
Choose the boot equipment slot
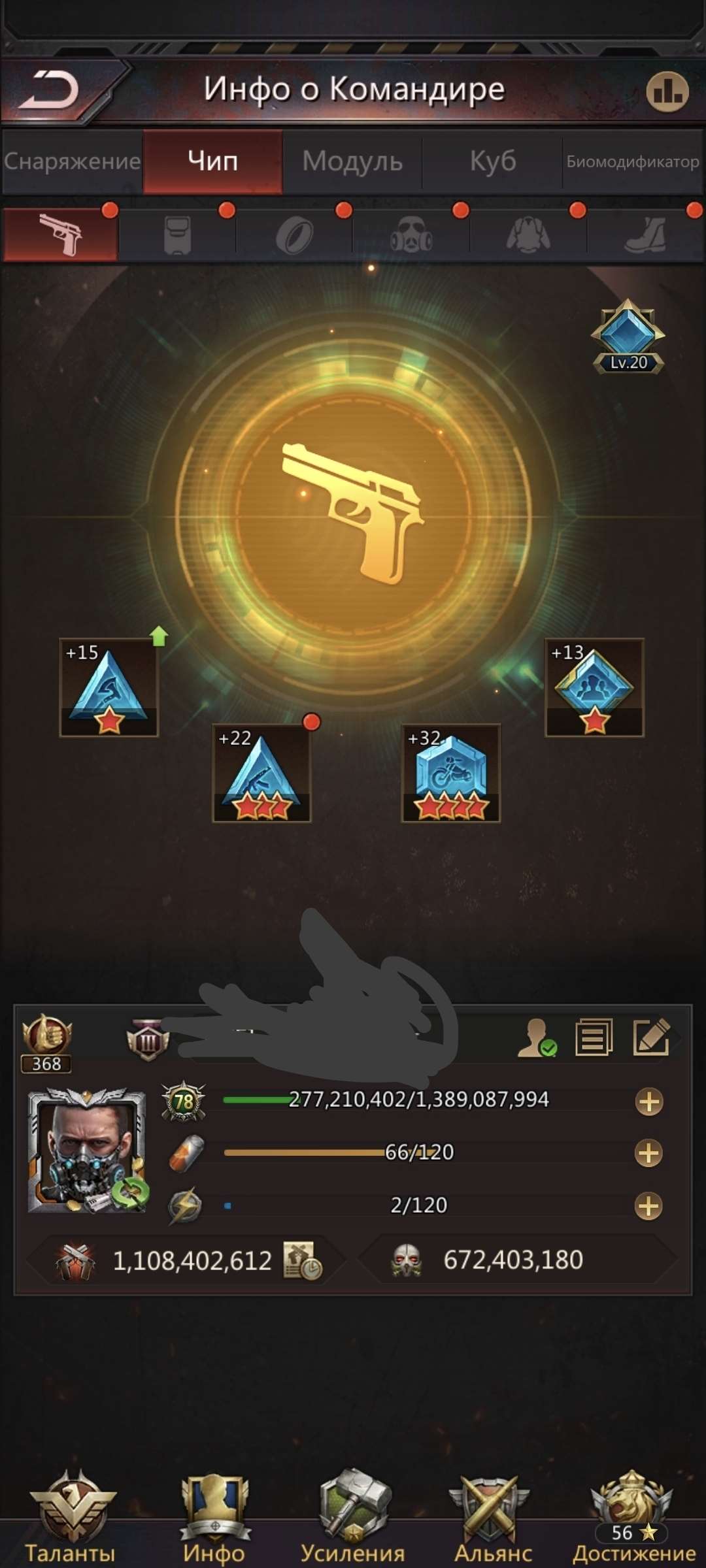pyautogui.click(x=646, y=235)
